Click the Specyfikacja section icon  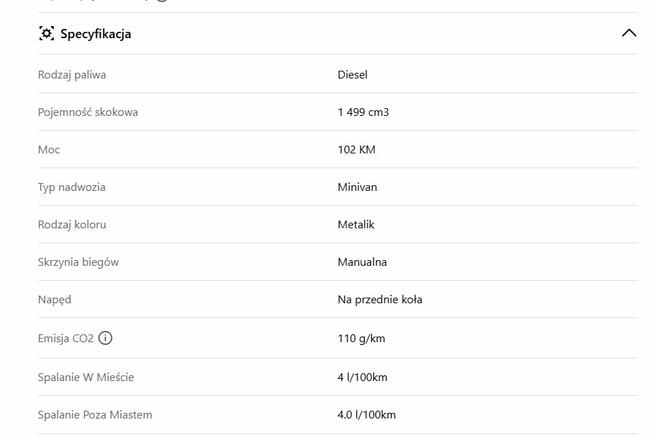tap(46, 33)
